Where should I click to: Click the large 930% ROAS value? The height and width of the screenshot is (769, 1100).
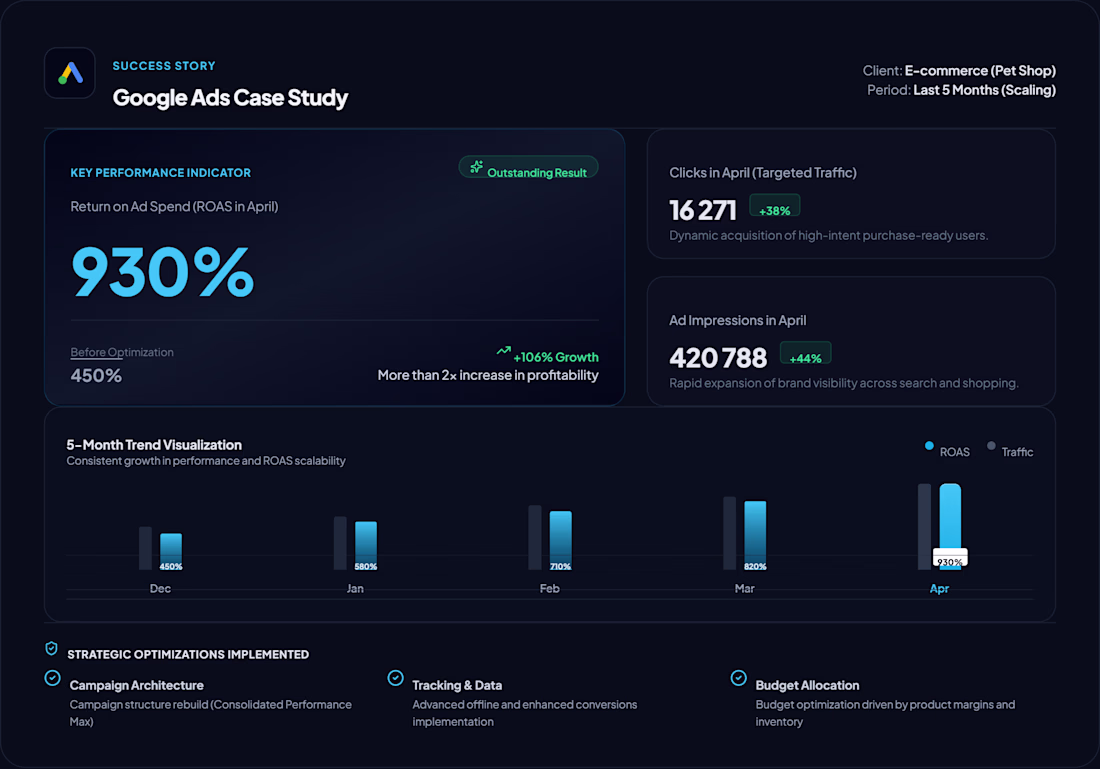(x=163, y=272)
